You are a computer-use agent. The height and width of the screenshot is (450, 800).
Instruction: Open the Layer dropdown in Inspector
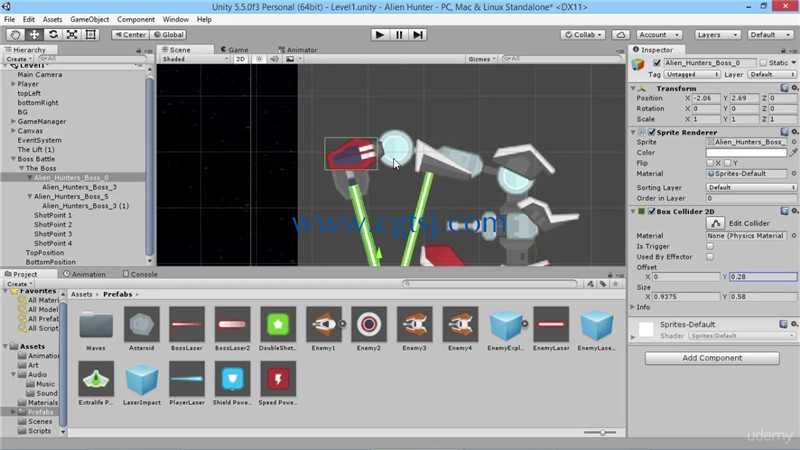(x=772, y=74)
